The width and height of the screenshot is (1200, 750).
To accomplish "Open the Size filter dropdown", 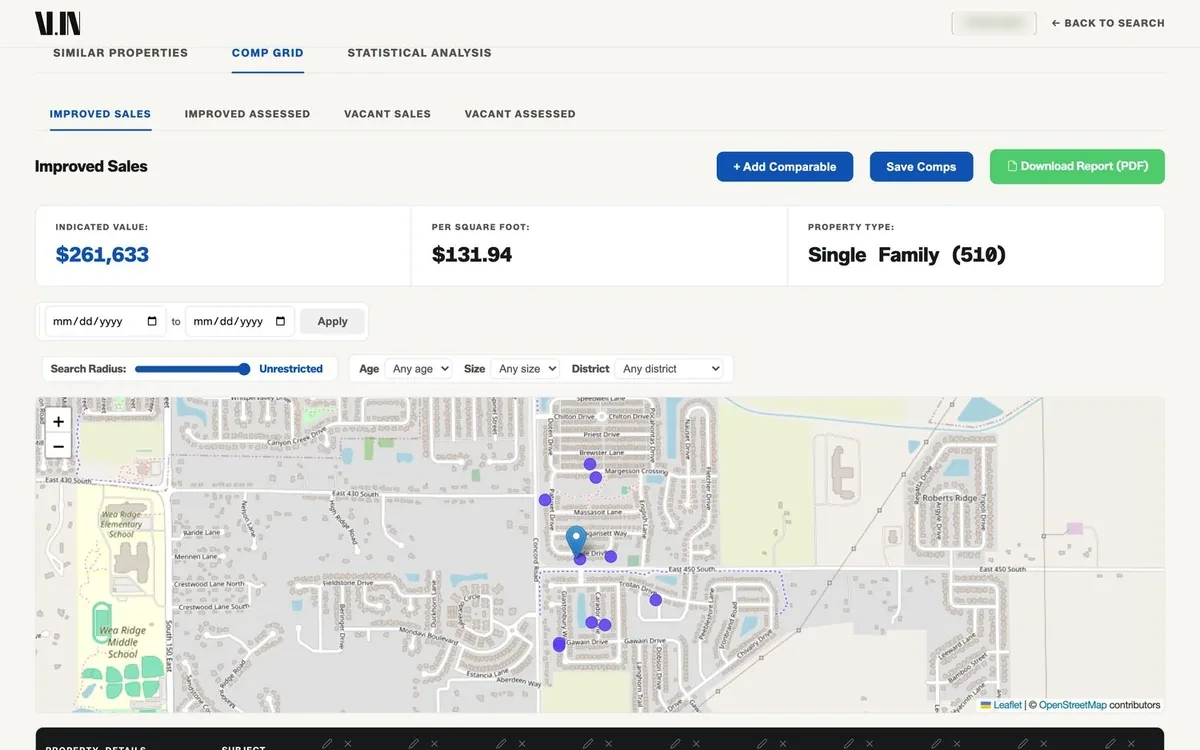I will [524, 369].
